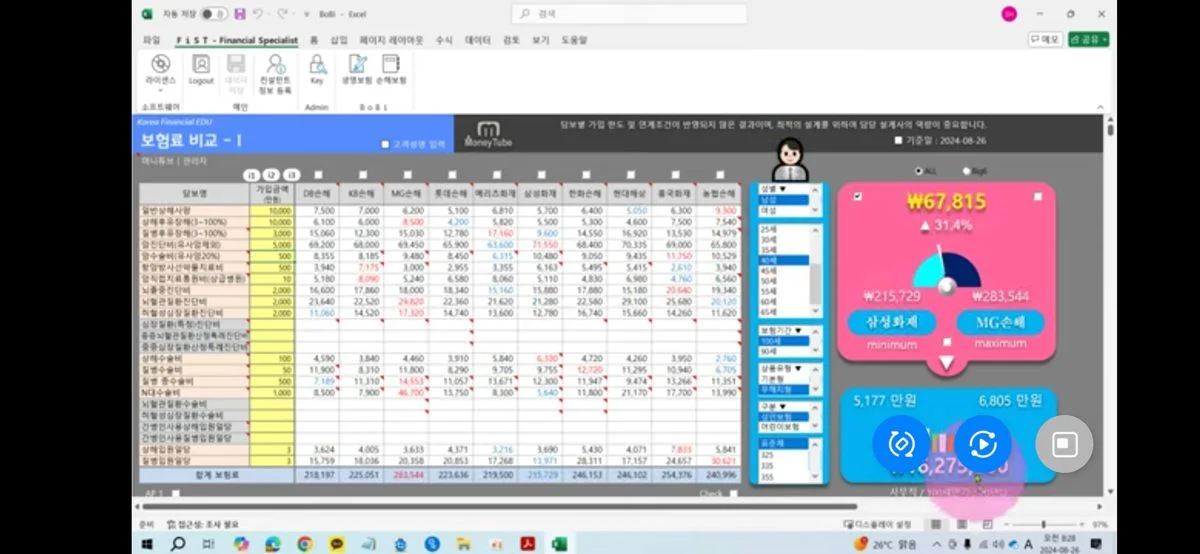1200x554 pixels.
Task: Check the 기준일 date checkbox
Action: 897,141
